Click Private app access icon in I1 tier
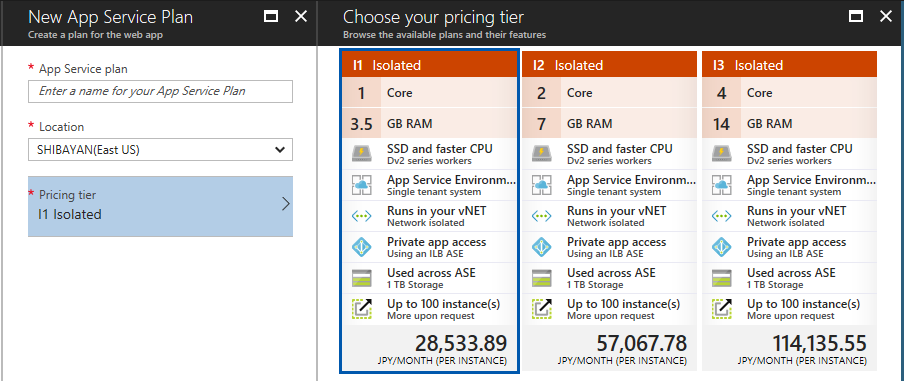Viewport: 904px width, 381px height. click(362, 247)
